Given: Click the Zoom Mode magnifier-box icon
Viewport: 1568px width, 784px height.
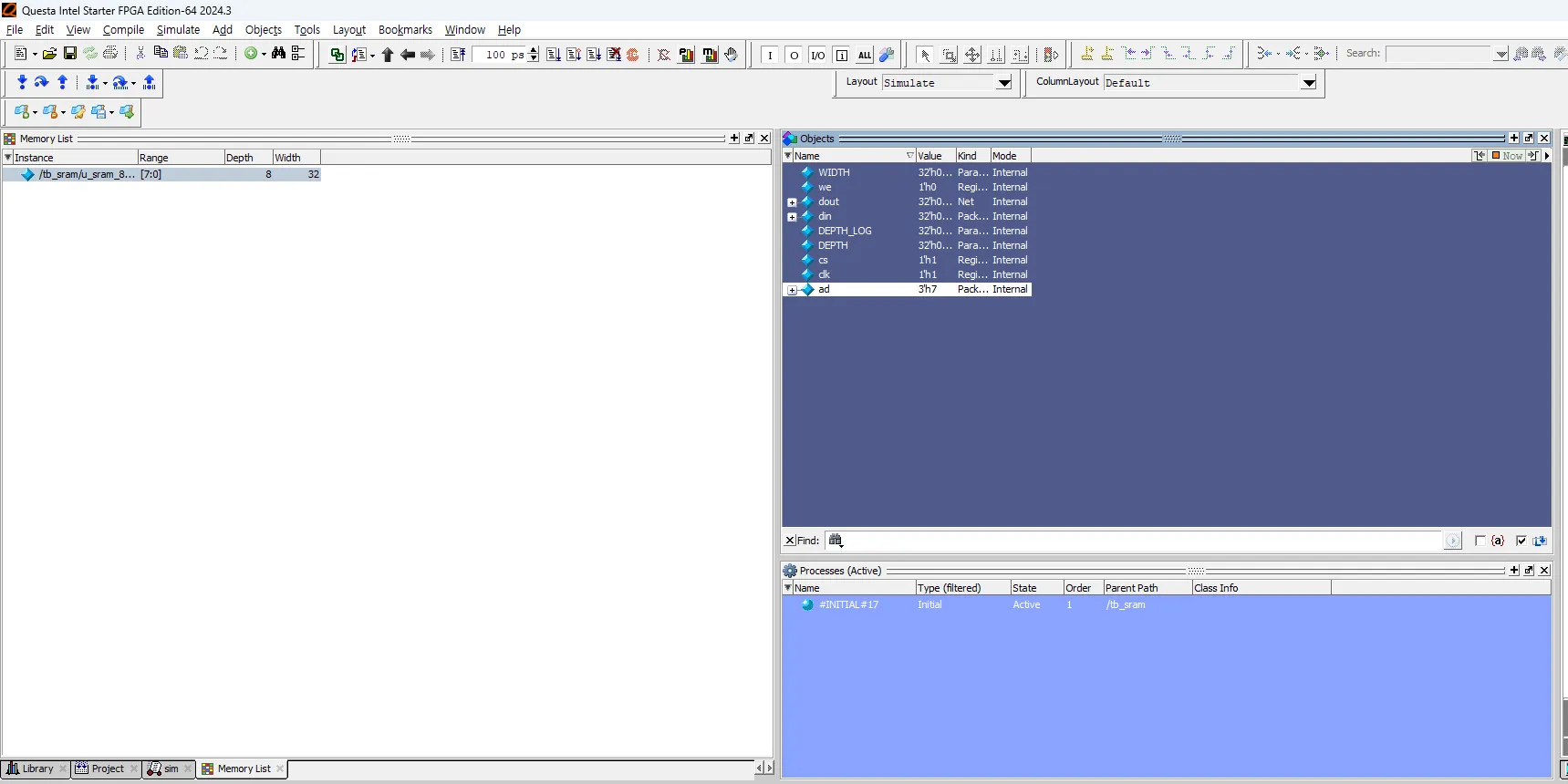Looking at the screenshot, I should pos(949,55).
